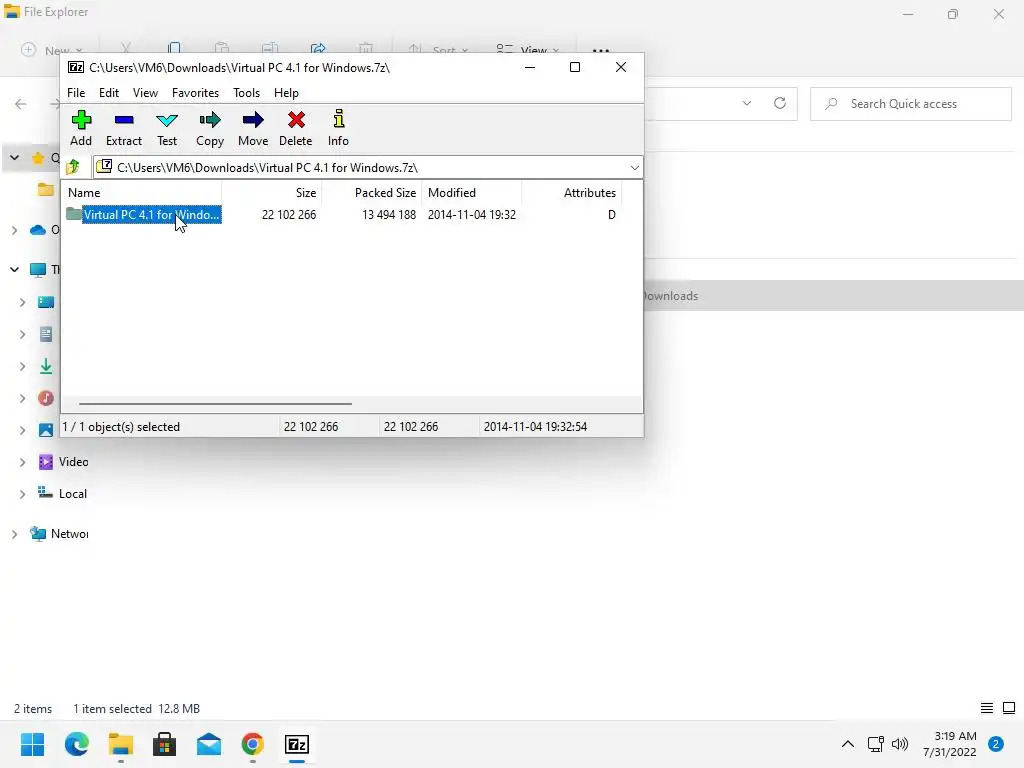
Task: Open Google Chrome from the taskbar
Action: [x=253, y=744]
